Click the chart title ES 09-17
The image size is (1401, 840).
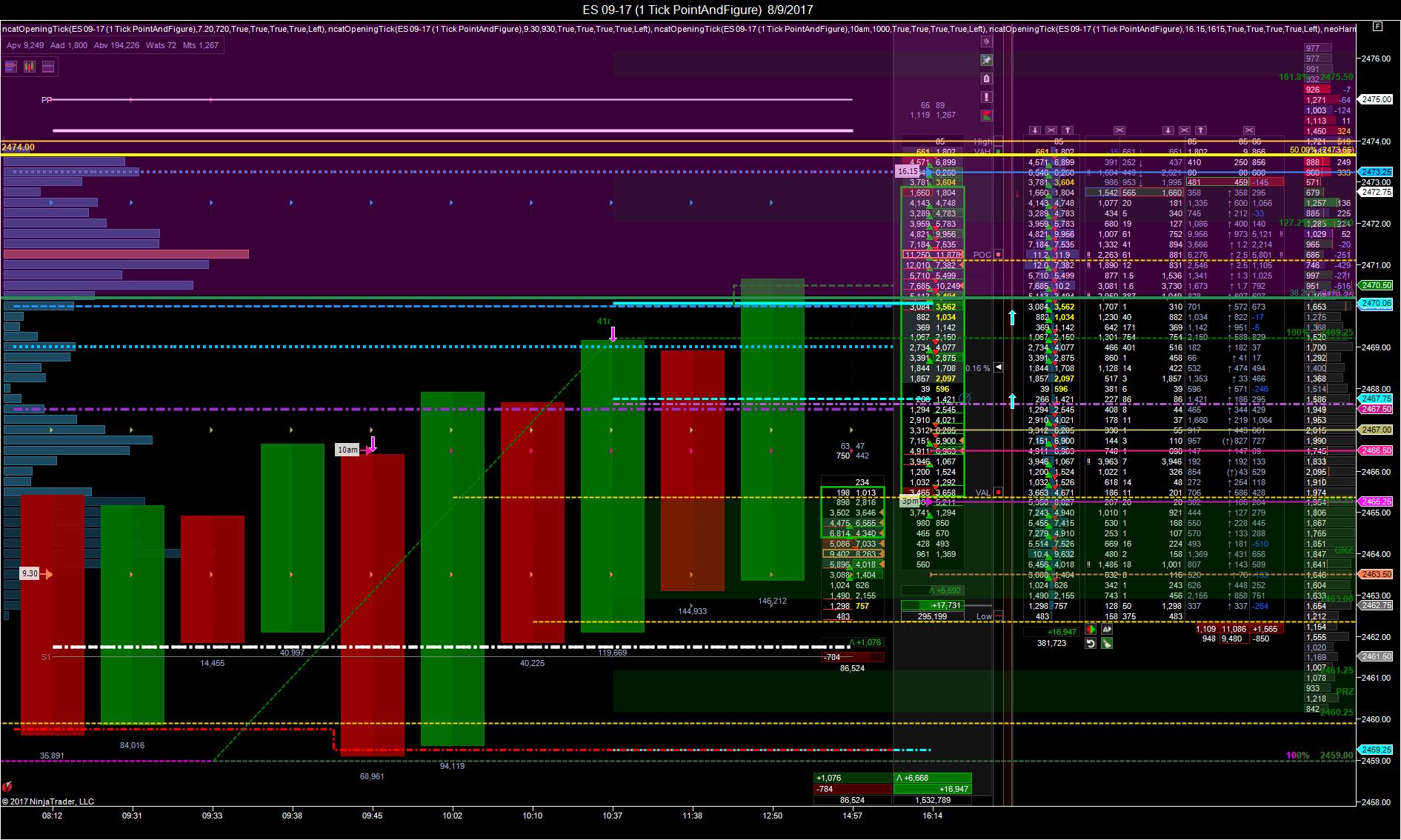point(698,10)
